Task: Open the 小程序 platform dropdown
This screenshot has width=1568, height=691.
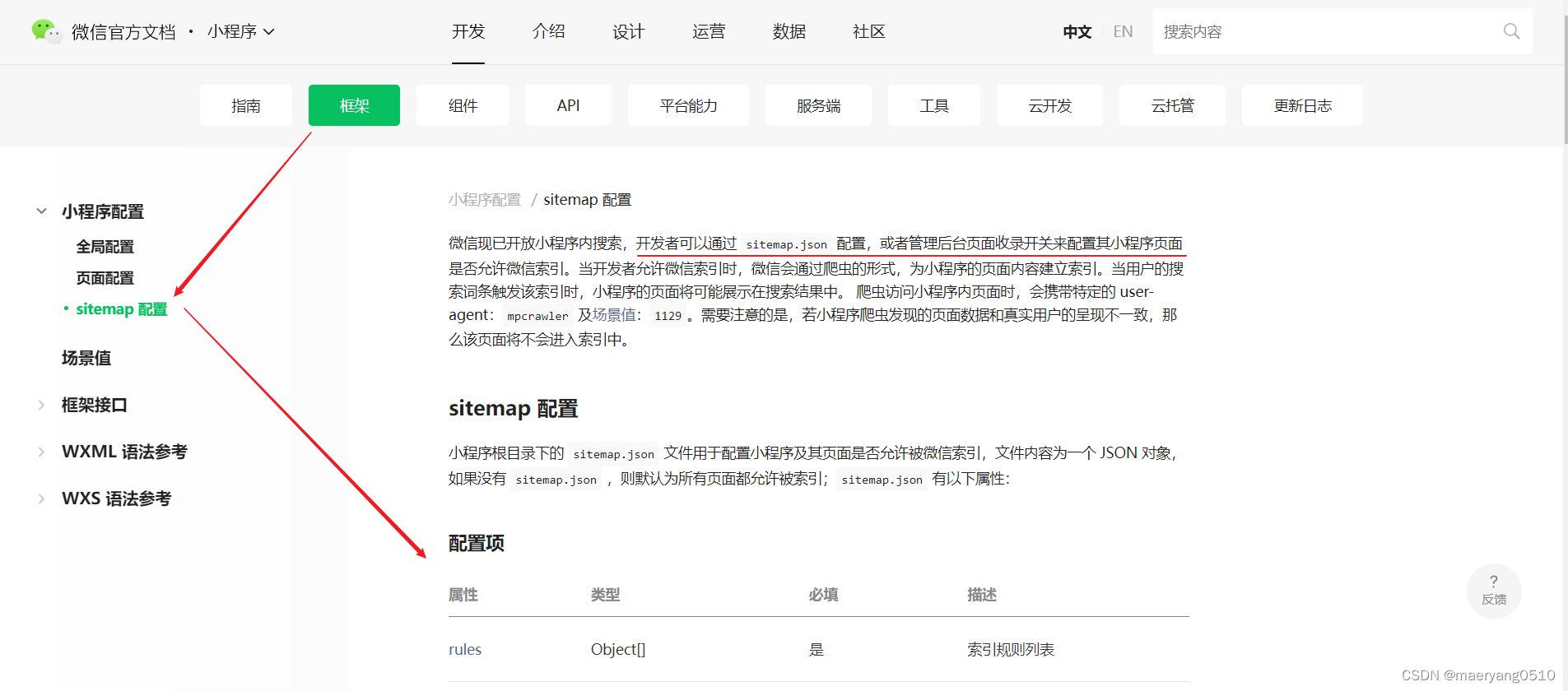Action: click(240, 31)
